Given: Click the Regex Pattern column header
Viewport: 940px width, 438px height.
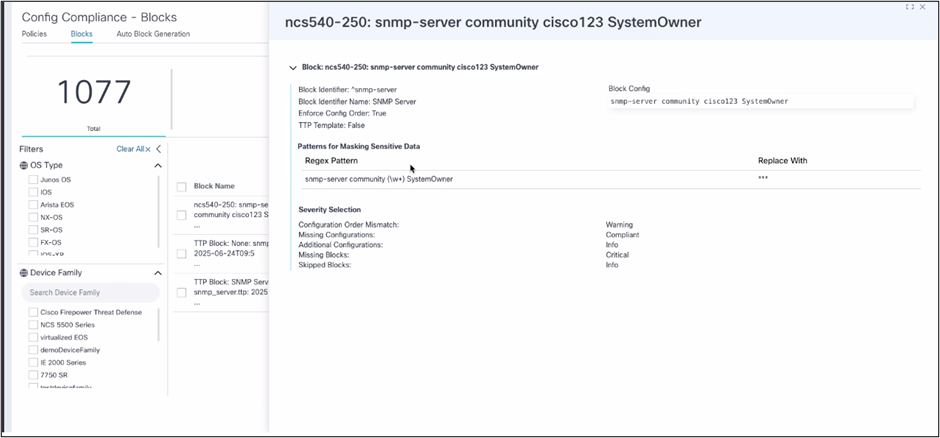Looking at the screenshot, I should tap(332, 161).
